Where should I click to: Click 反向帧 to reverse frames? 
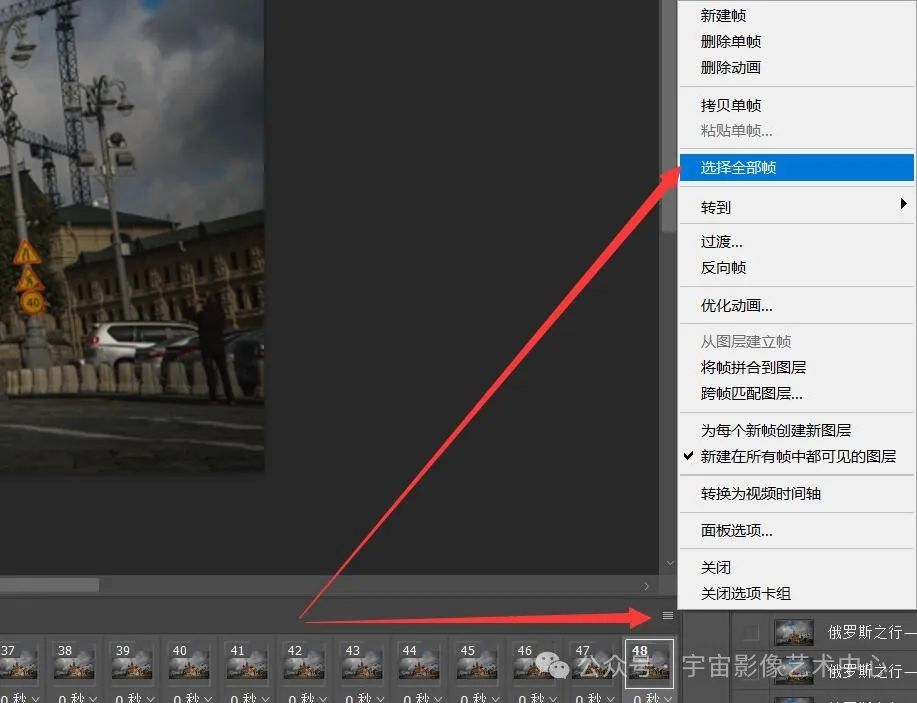pos(723,268)
